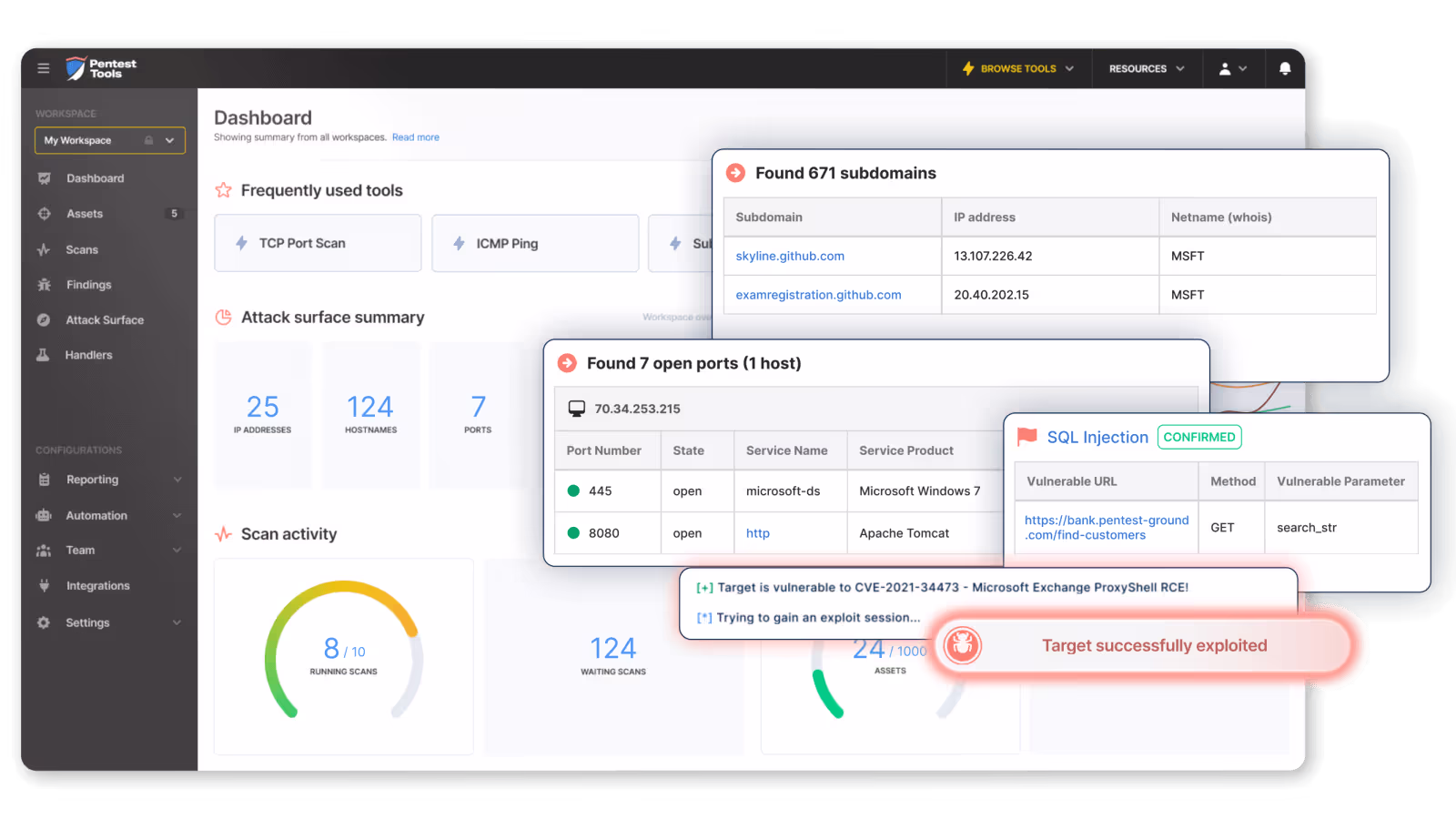1456x819 pixels.
Task: Click the Handlers icon
Action: tap(43, 355)
